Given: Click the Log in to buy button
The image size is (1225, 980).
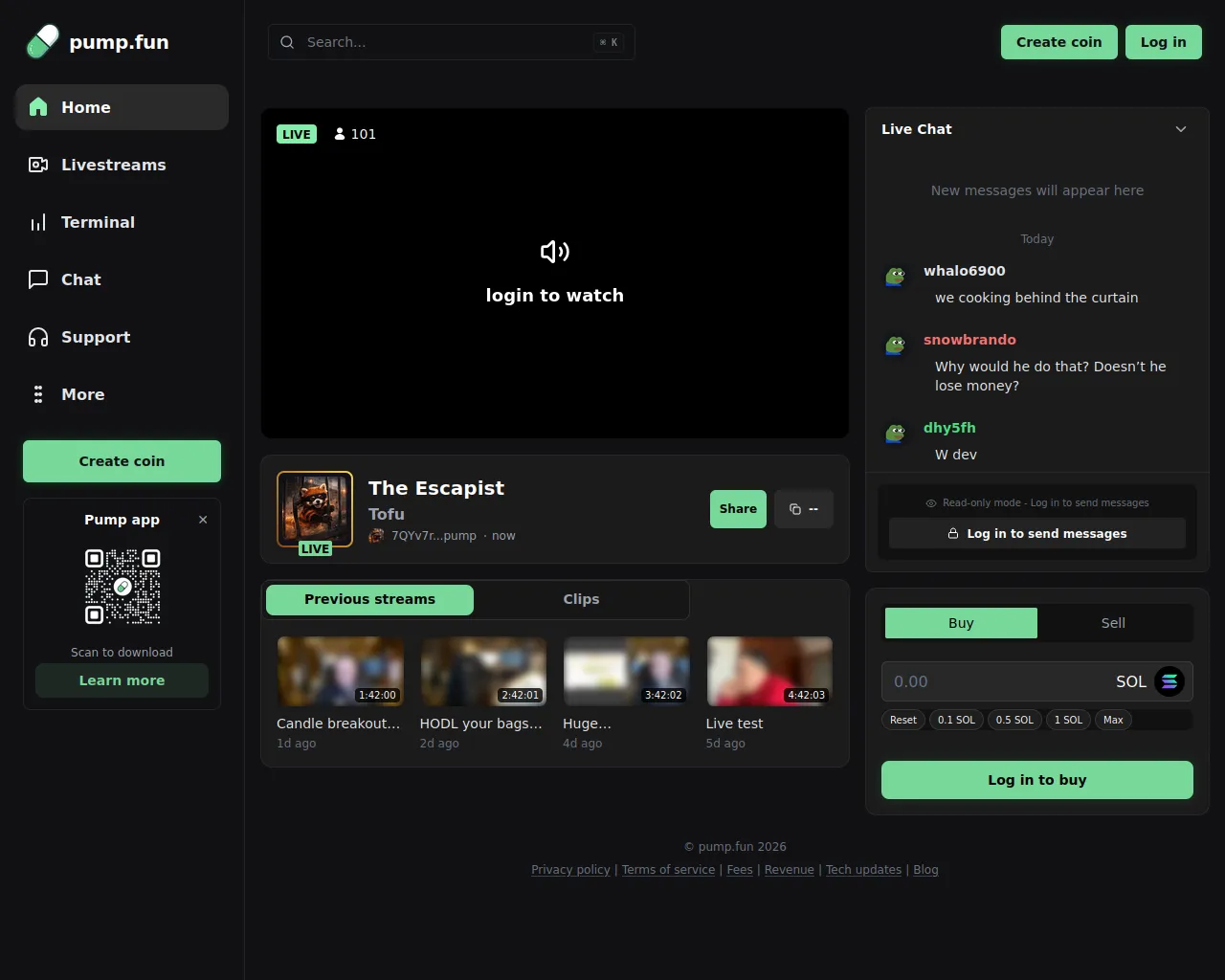Looking at the screenshot, I should click(1037, 780).
